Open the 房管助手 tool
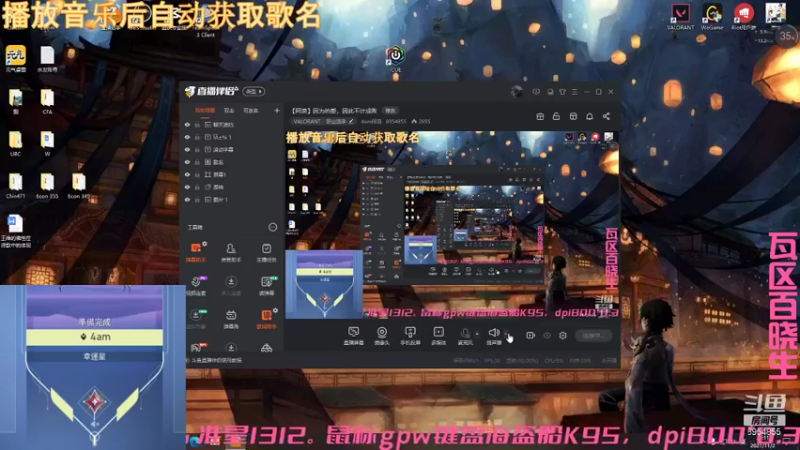The image size is (800, 450). pyautogui.click(x=231, y=252)
